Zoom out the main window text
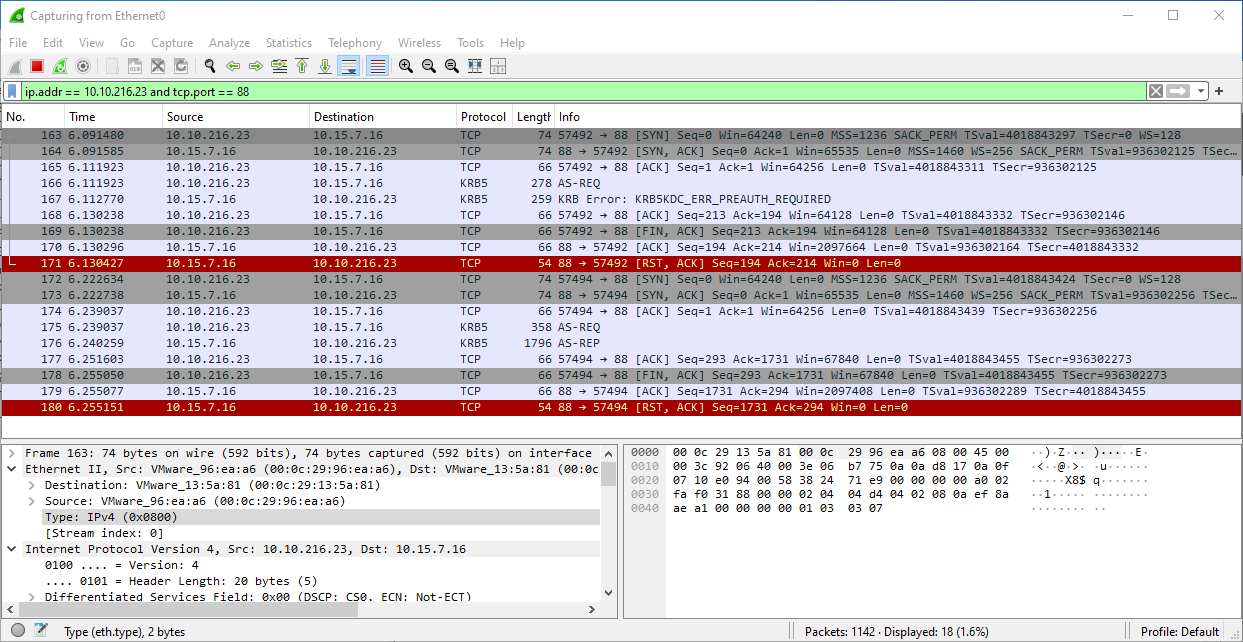The width and height of the screenshot is (1243, 642). 429,66
